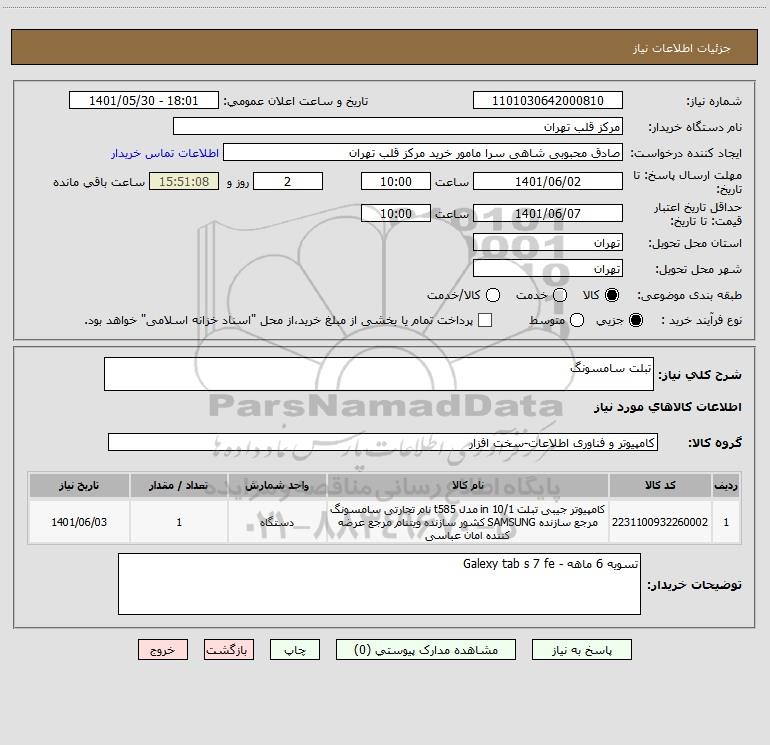Click the need date cell 1401/06/03
770x745 pixels.
pyautogui.click(x=79, y=522)
